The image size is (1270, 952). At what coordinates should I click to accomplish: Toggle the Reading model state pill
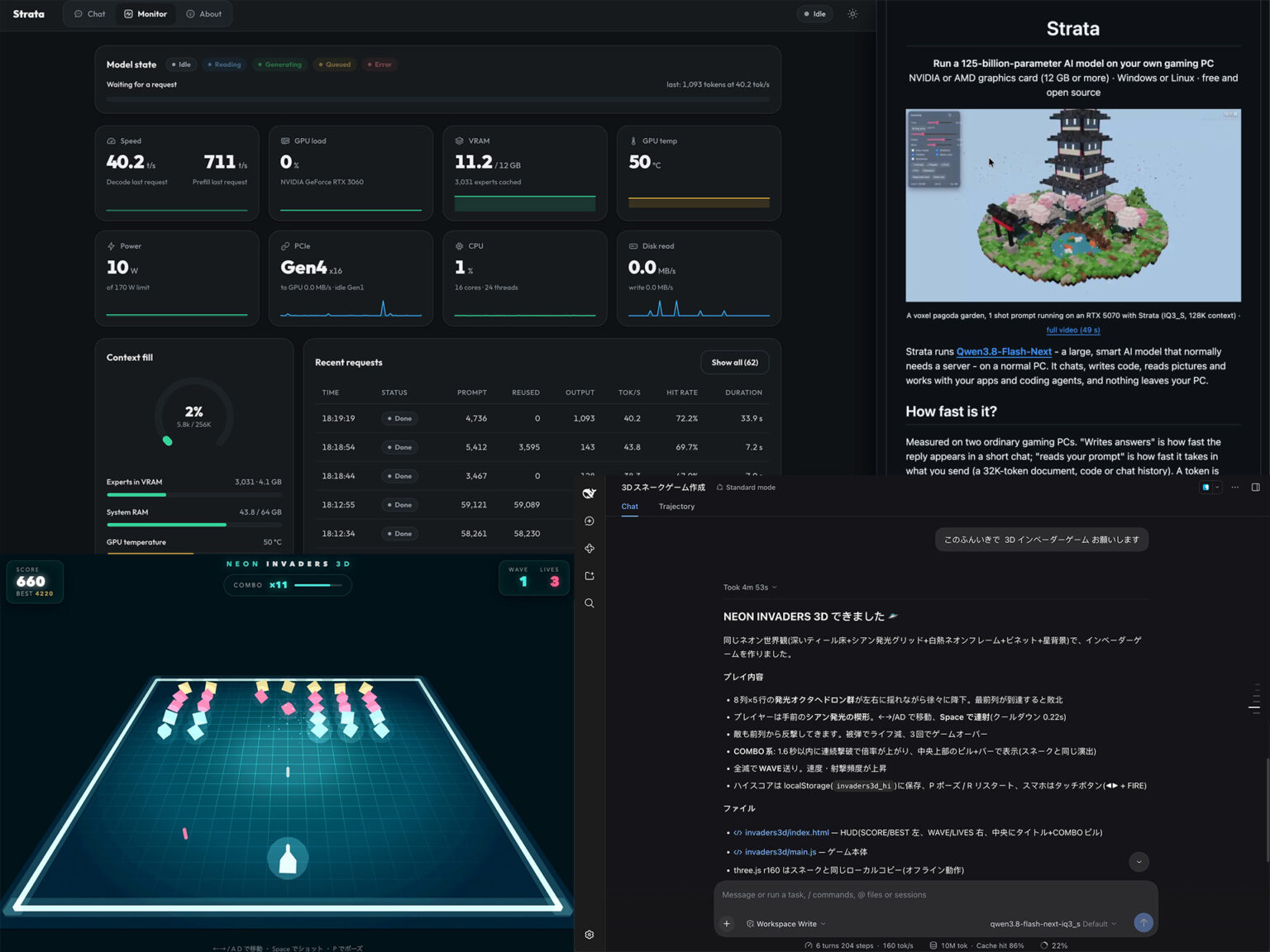225,64
